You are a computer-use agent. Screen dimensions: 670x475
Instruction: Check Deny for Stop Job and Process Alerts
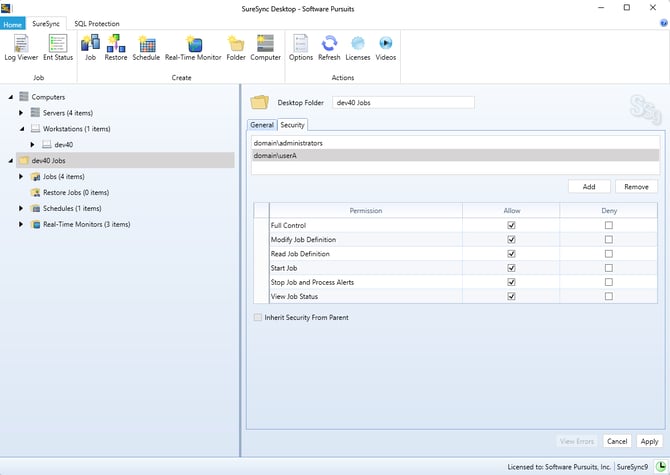point(608,282)
